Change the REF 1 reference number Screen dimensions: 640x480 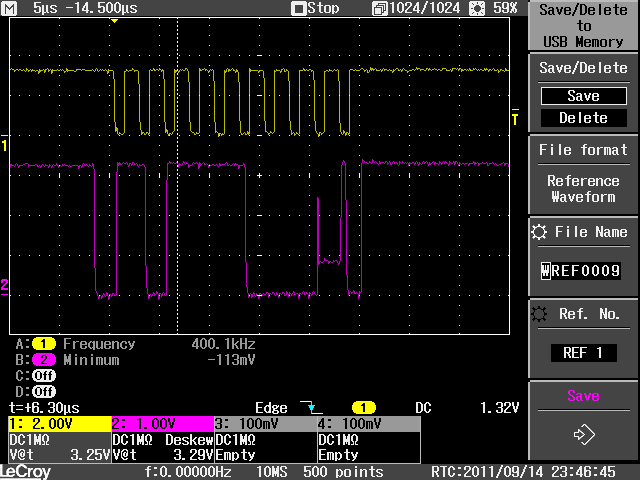tap(583, 353)
